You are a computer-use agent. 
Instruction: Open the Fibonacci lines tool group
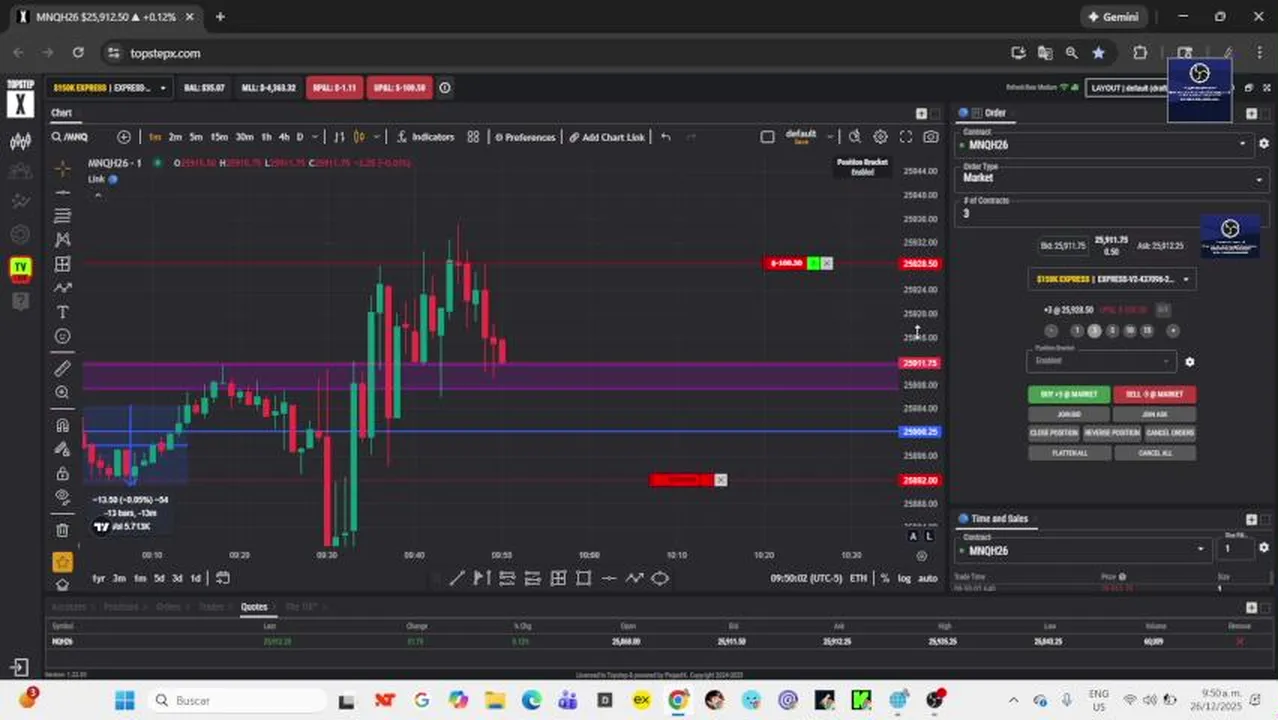[62, 216]
